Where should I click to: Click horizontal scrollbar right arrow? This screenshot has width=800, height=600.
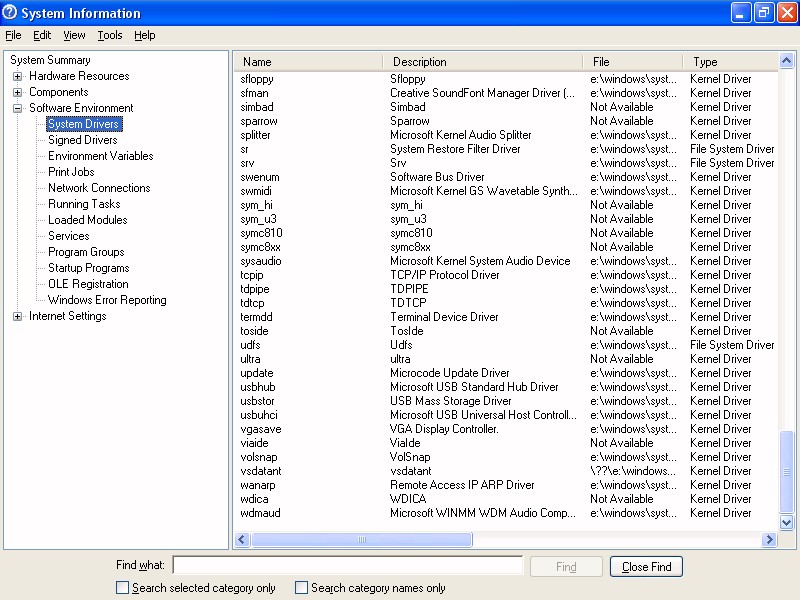point(769,540)
